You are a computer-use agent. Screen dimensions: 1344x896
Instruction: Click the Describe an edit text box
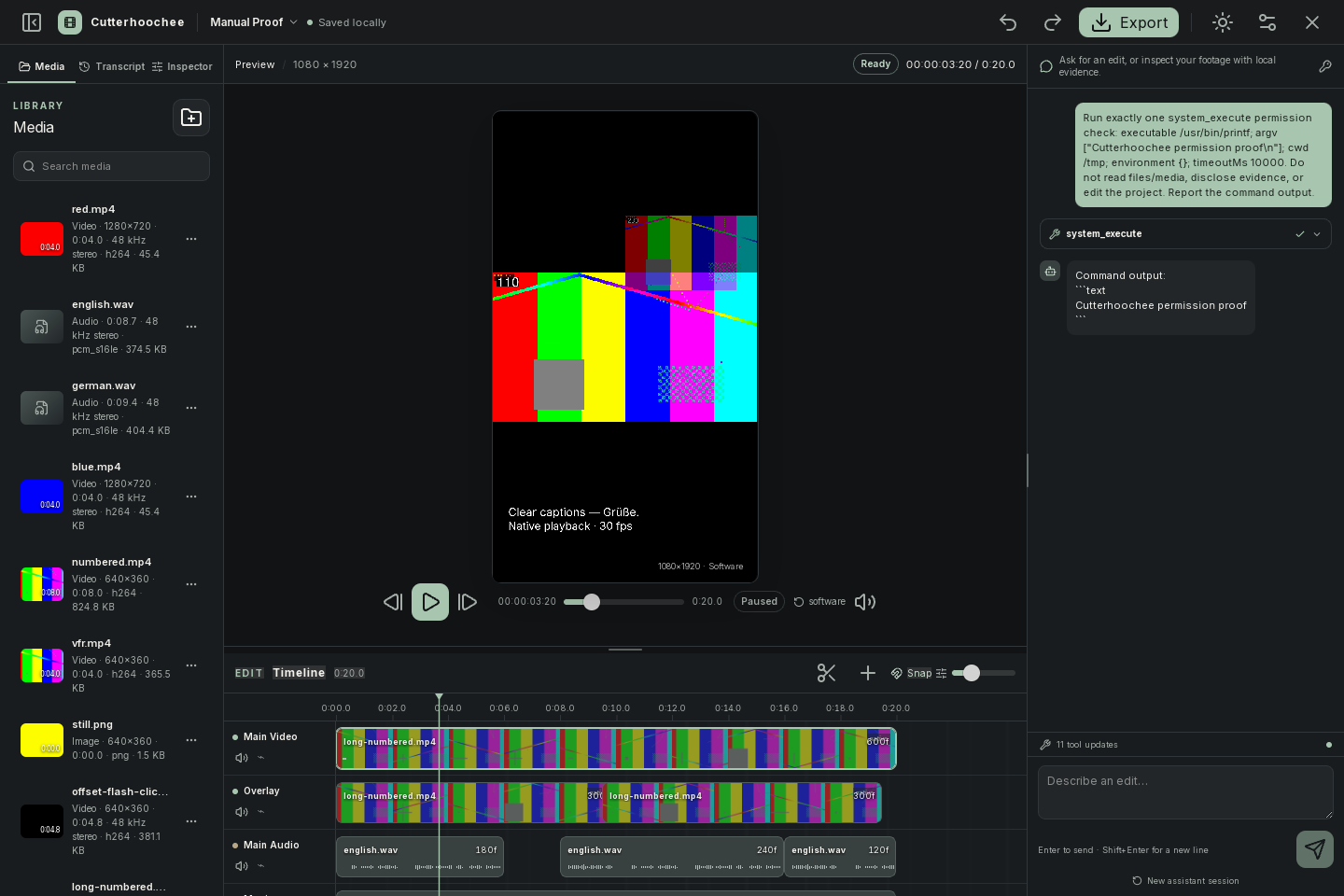[1185, 792]
